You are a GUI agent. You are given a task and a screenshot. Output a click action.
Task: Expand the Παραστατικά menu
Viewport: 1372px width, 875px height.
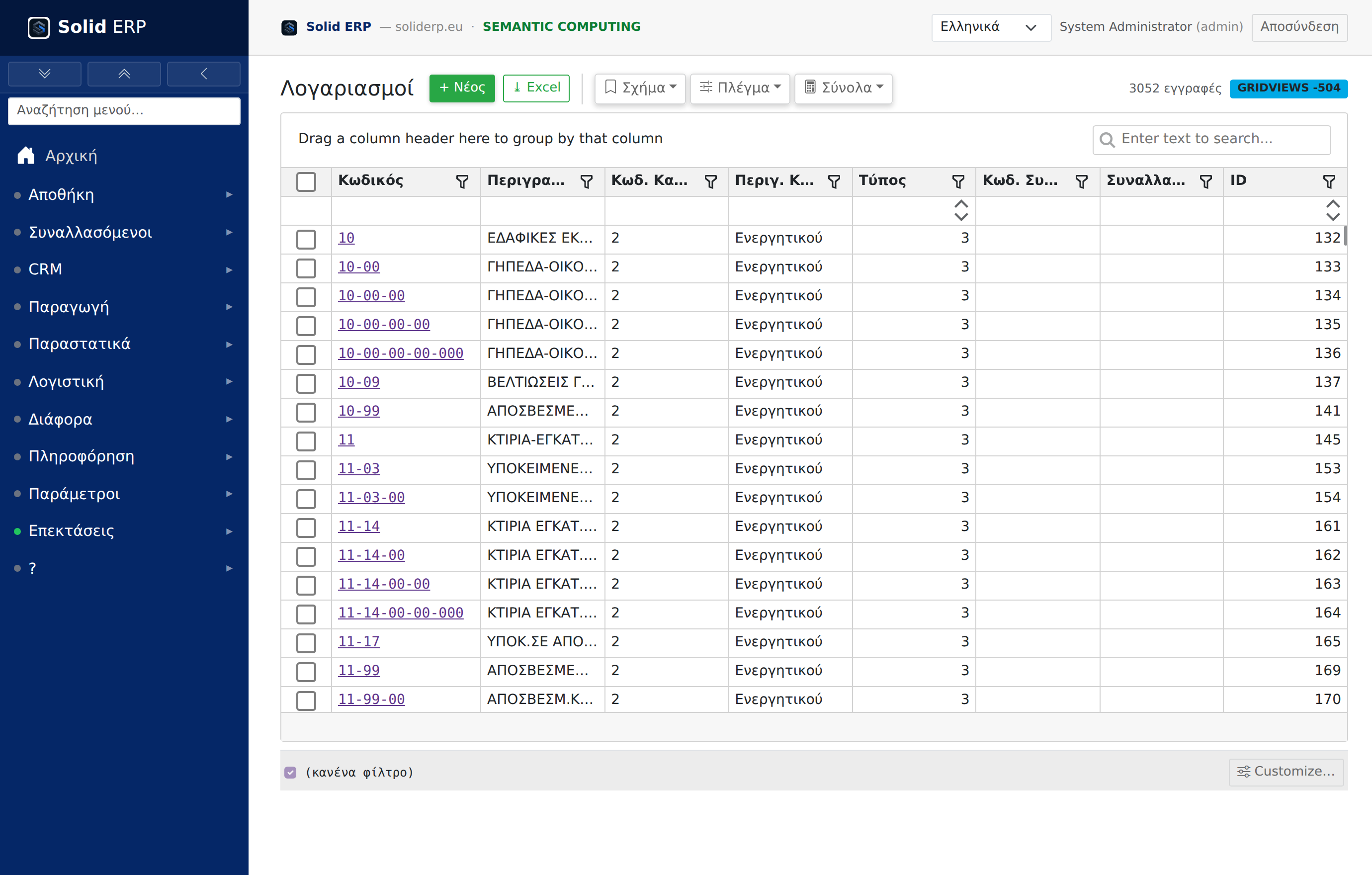tap(124, 344)
